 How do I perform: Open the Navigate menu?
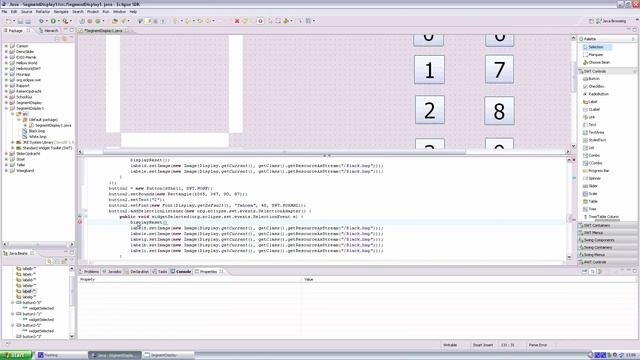coord(61,12)
